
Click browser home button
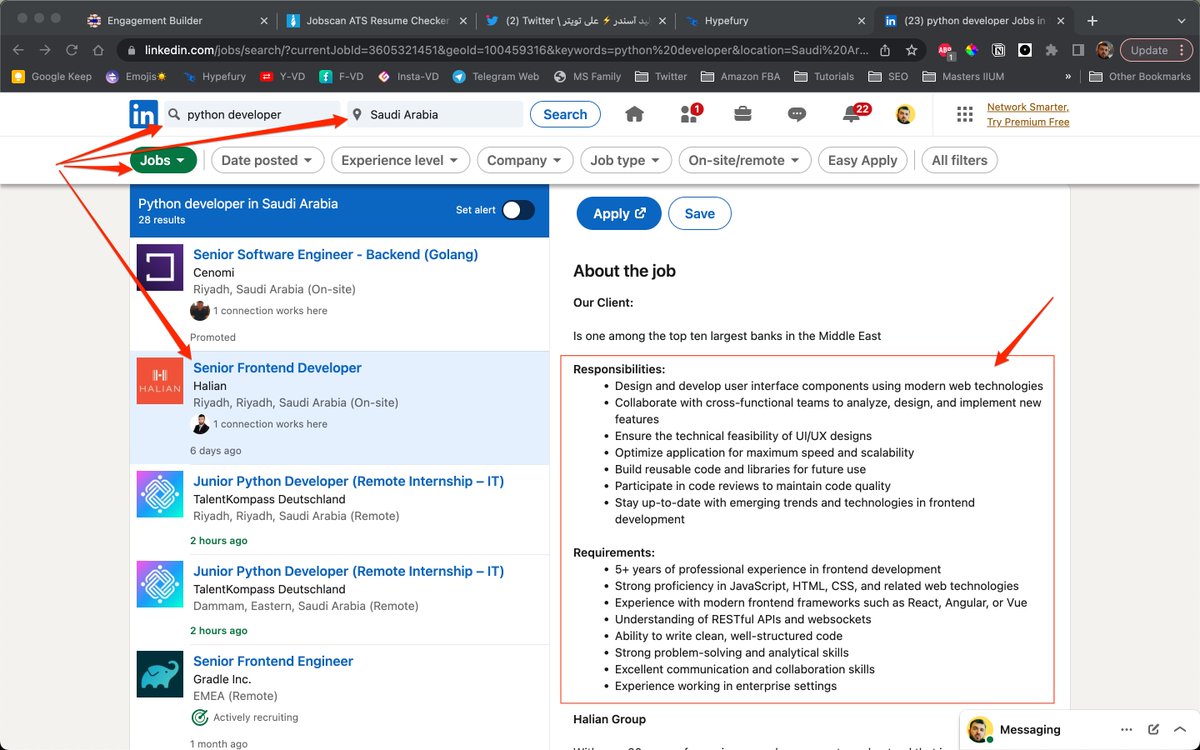(98, 50)
